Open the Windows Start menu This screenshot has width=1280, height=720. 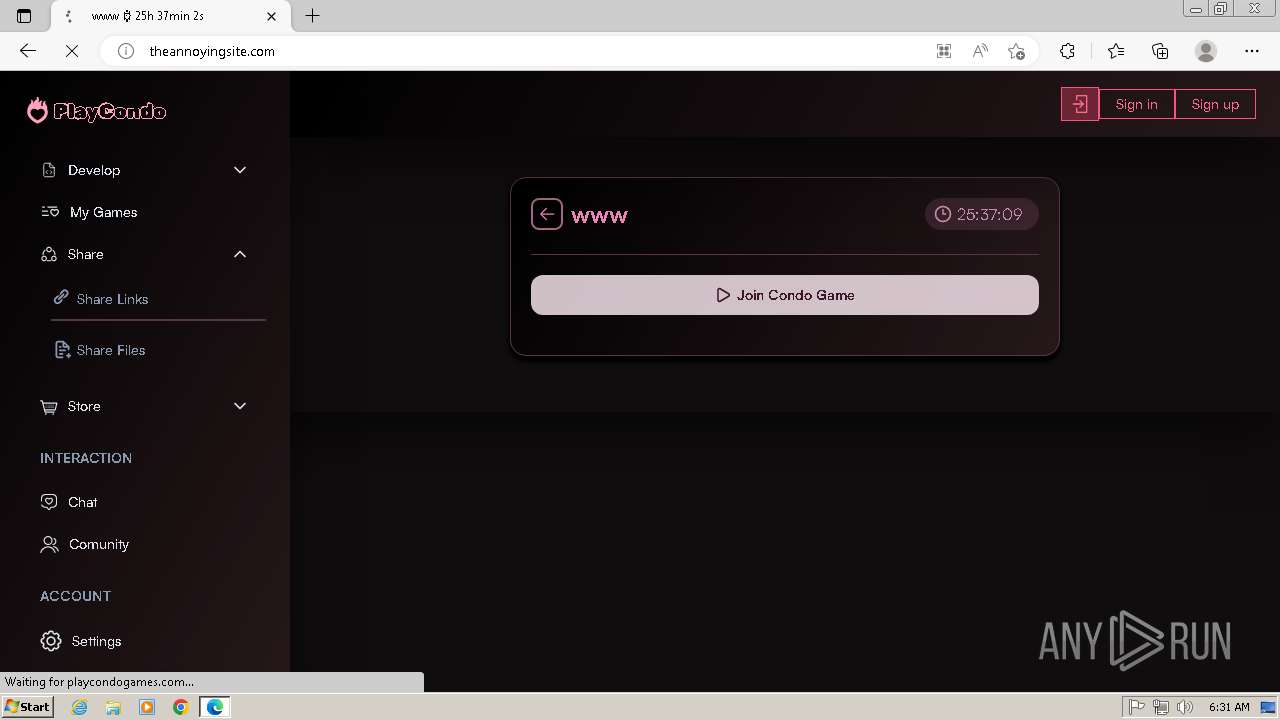pos(28,706)
